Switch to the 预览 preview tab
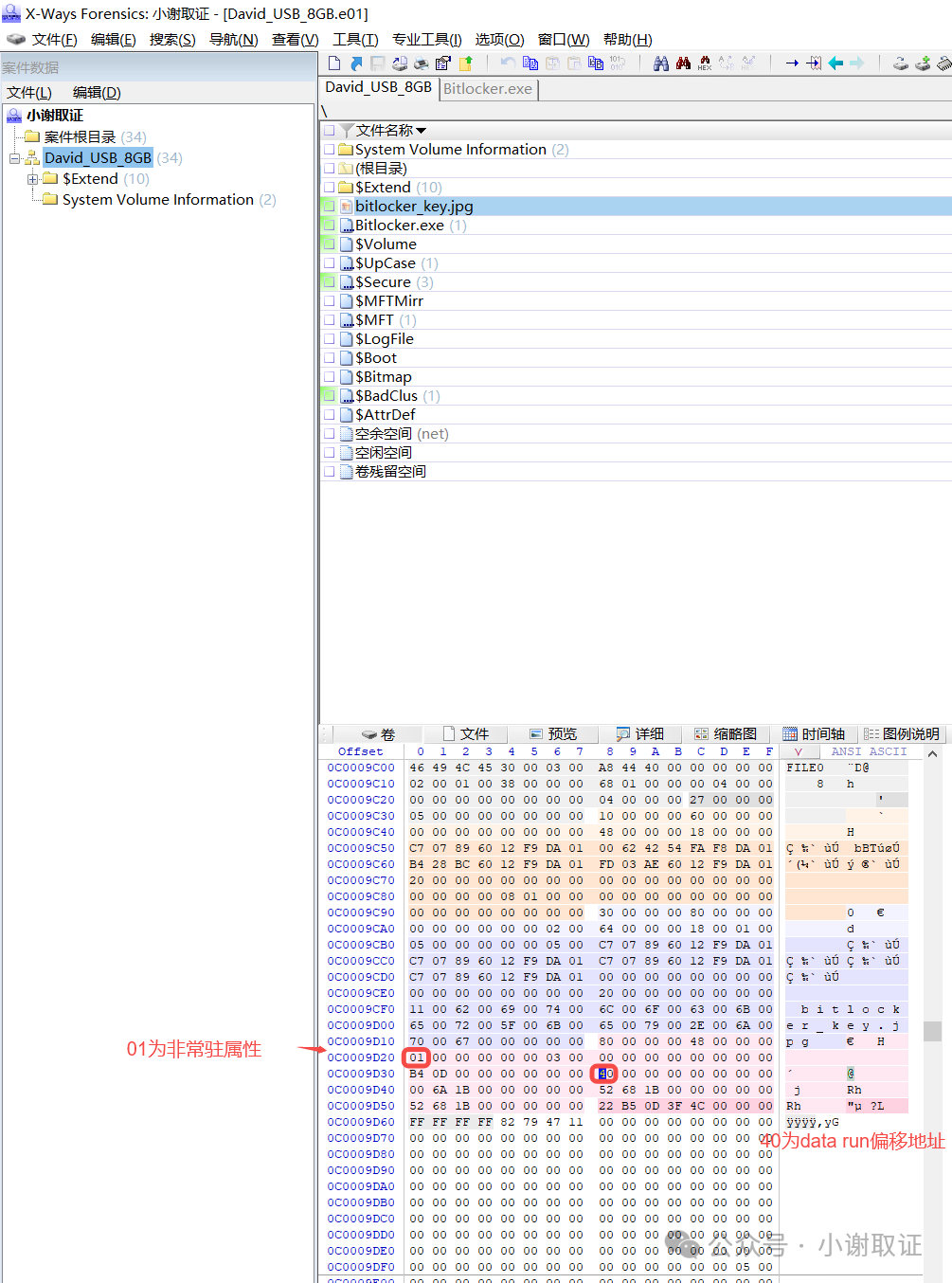 coord(552,734)
